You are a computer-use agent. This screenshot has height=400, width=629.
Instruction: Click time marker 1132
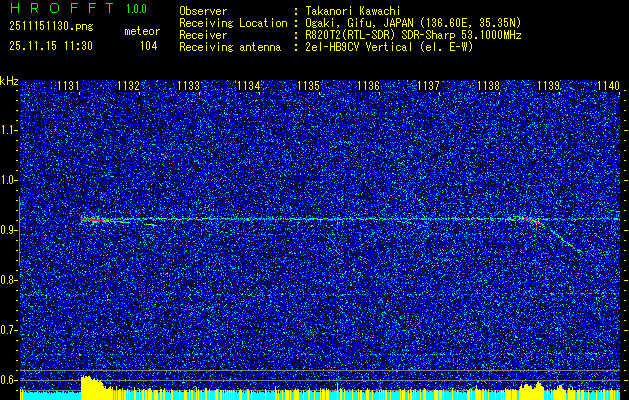(x=128, y=85)
